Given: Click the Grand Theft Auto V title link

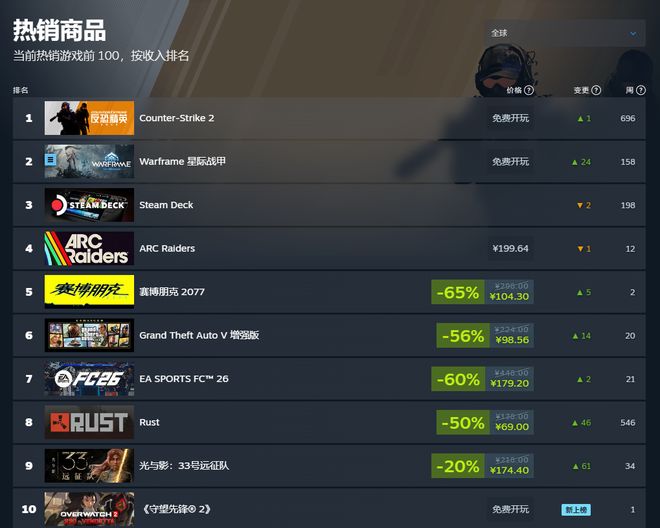Looking at the screenshot, I should pos(199,335).
